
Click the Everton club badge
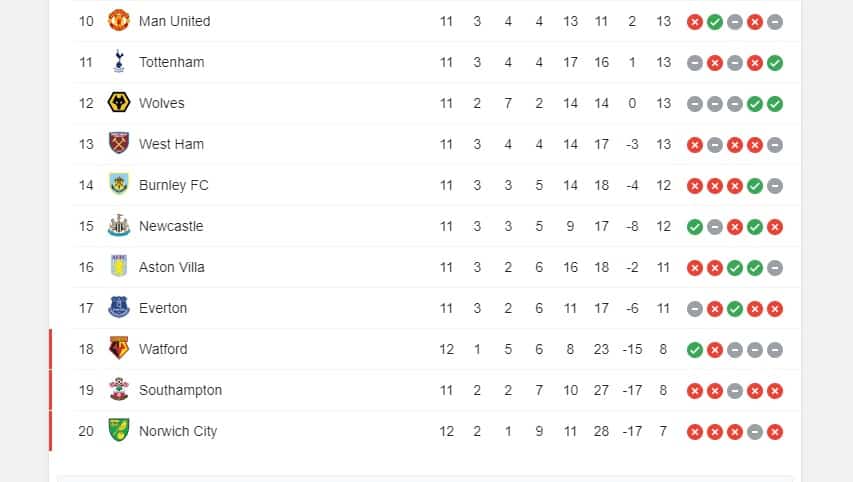(x=119, y=308)
